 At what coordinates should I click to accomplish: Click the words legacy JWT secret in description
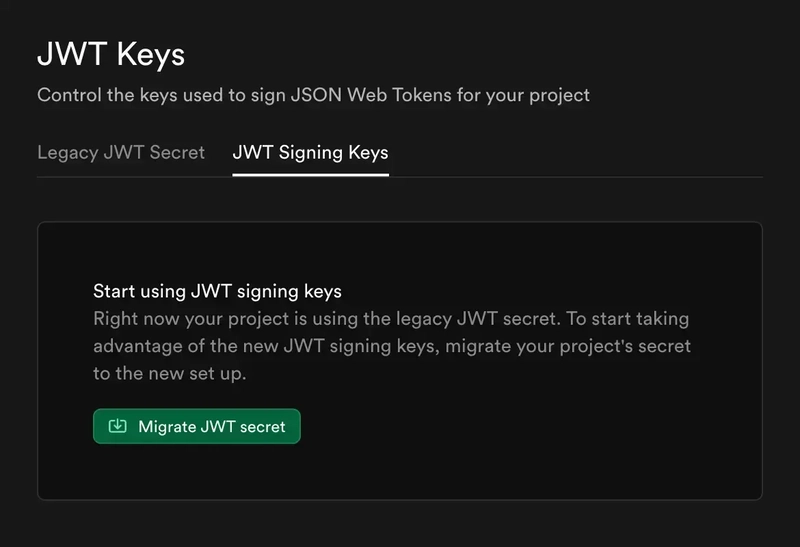tap(503, 319)
